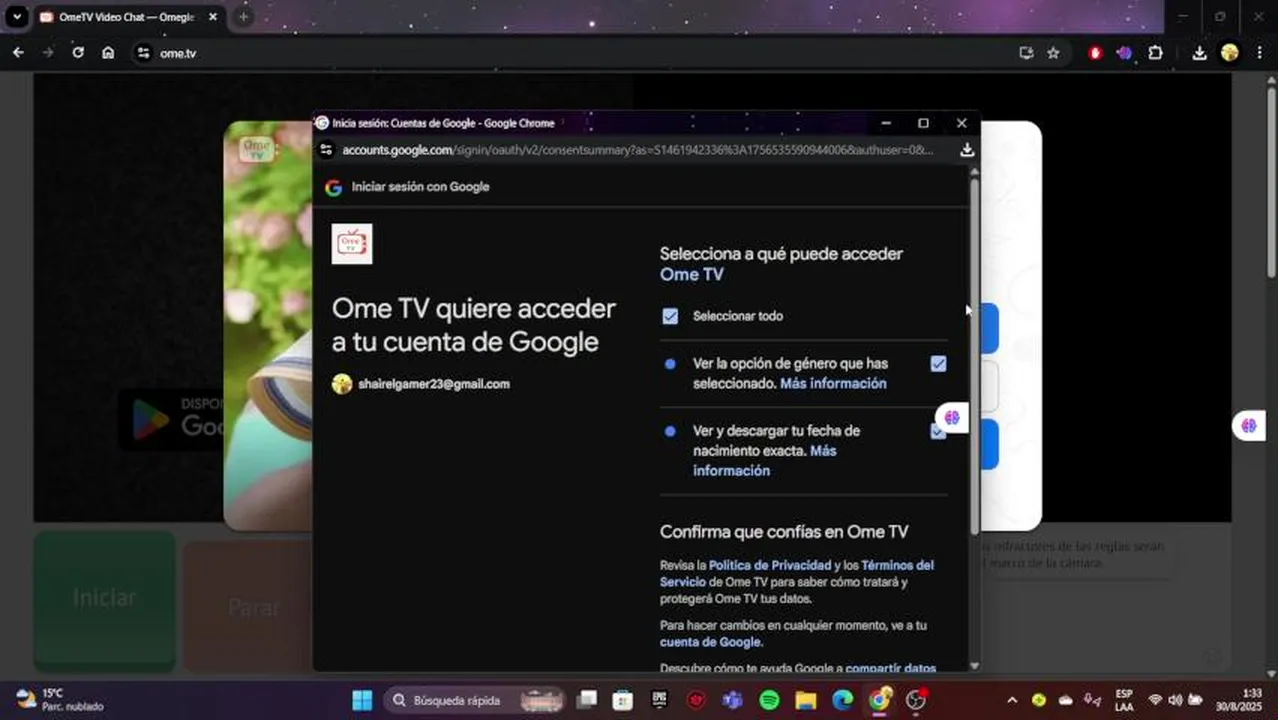This screenshot has width=1278, height=720.
Task: Close the OmeTV Video Chat tab
Action: [x=212, y=17]
